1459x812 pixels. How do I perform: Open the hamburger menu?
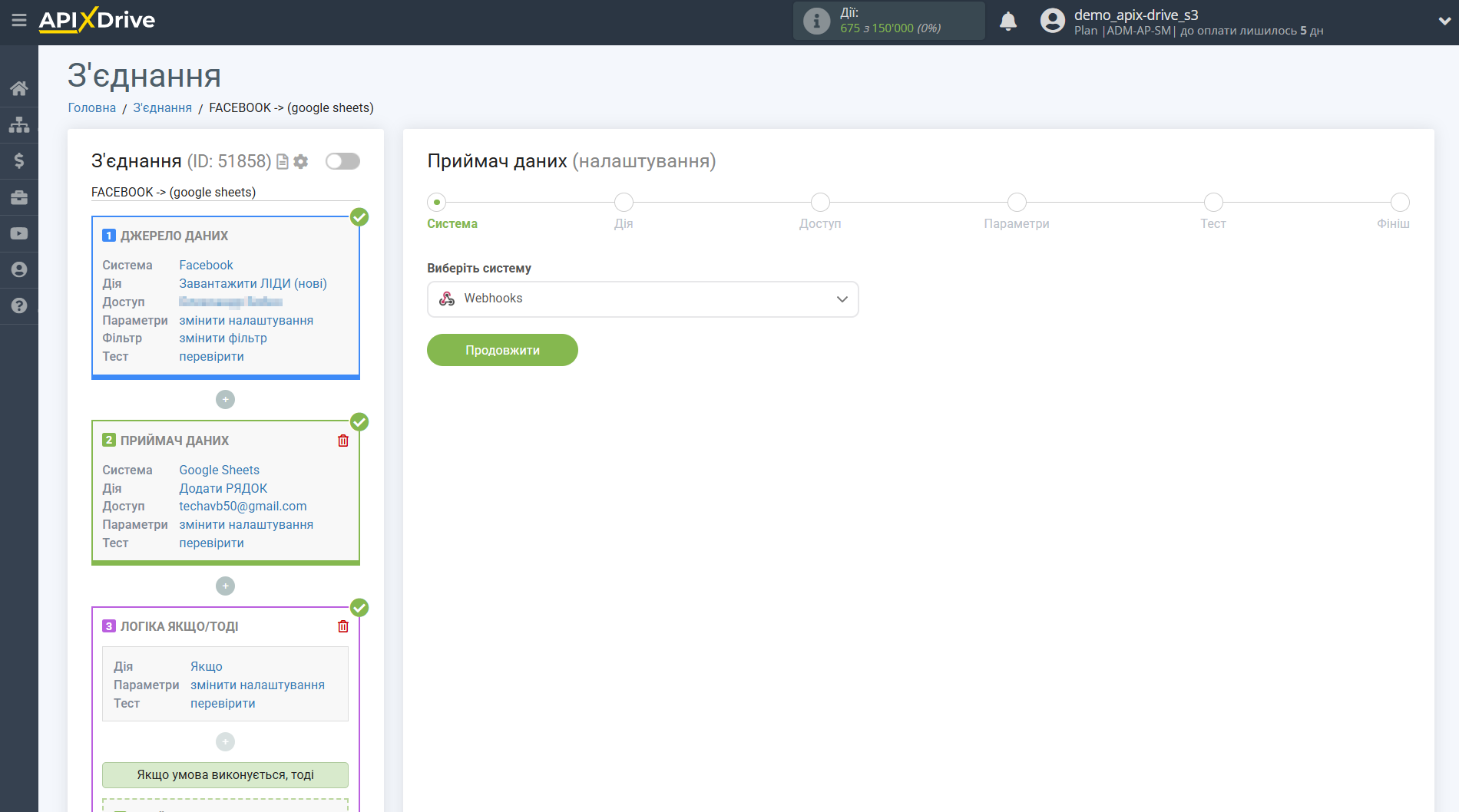point(19,21)
